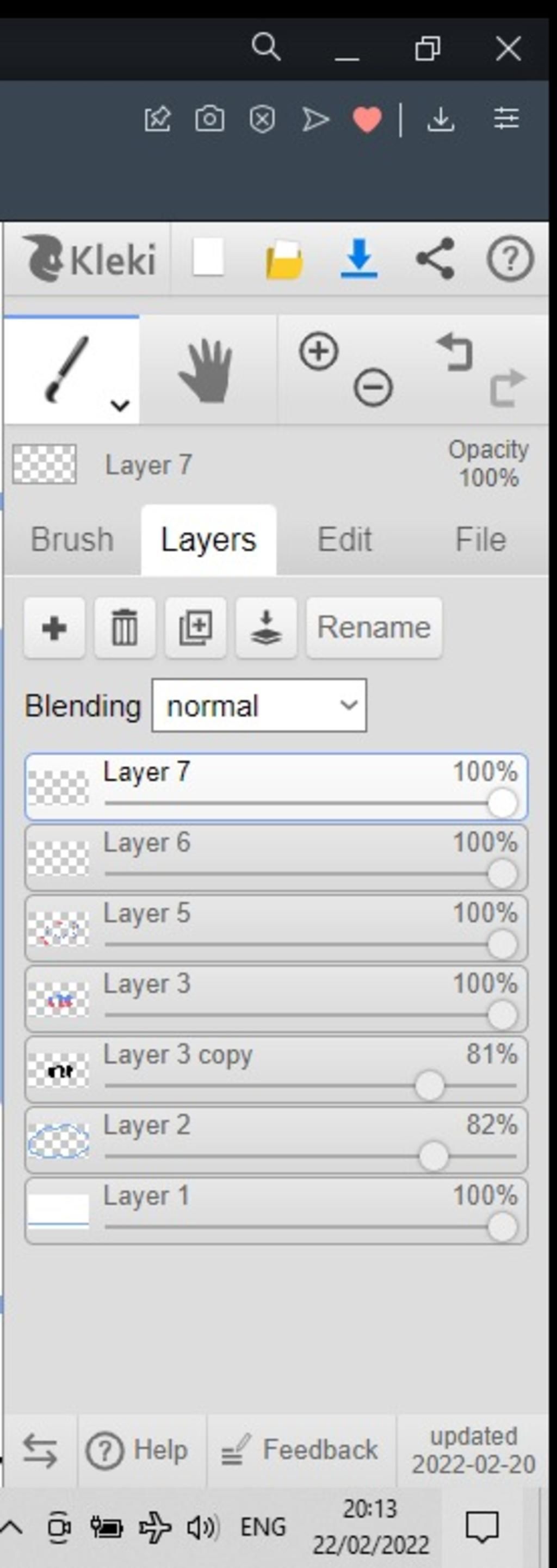Merge layer down with the merge icon
Screen dimensions: 557x1568
(266, 628)
